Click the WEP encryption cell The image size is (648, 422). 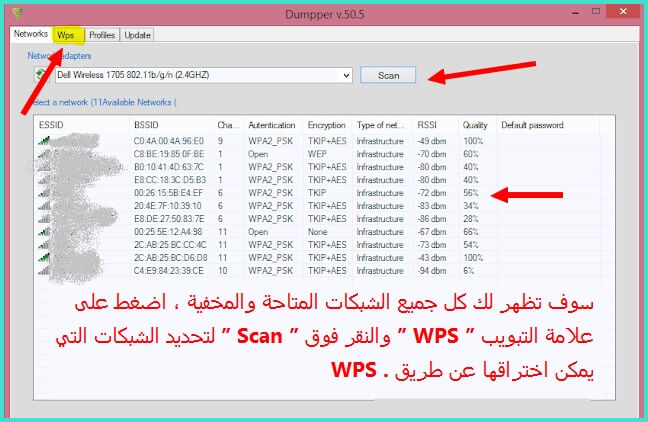(317, 154)
